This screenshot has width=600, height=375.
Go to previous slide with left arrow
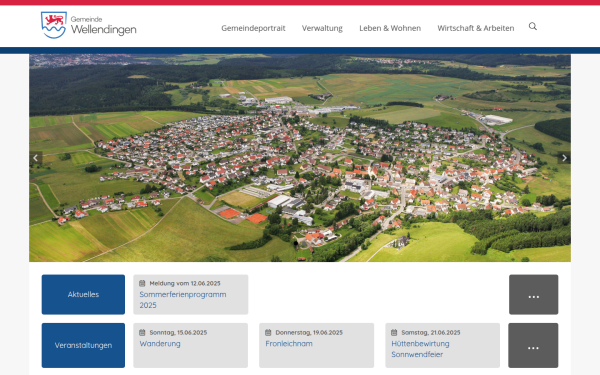click(x=36, y=158)
